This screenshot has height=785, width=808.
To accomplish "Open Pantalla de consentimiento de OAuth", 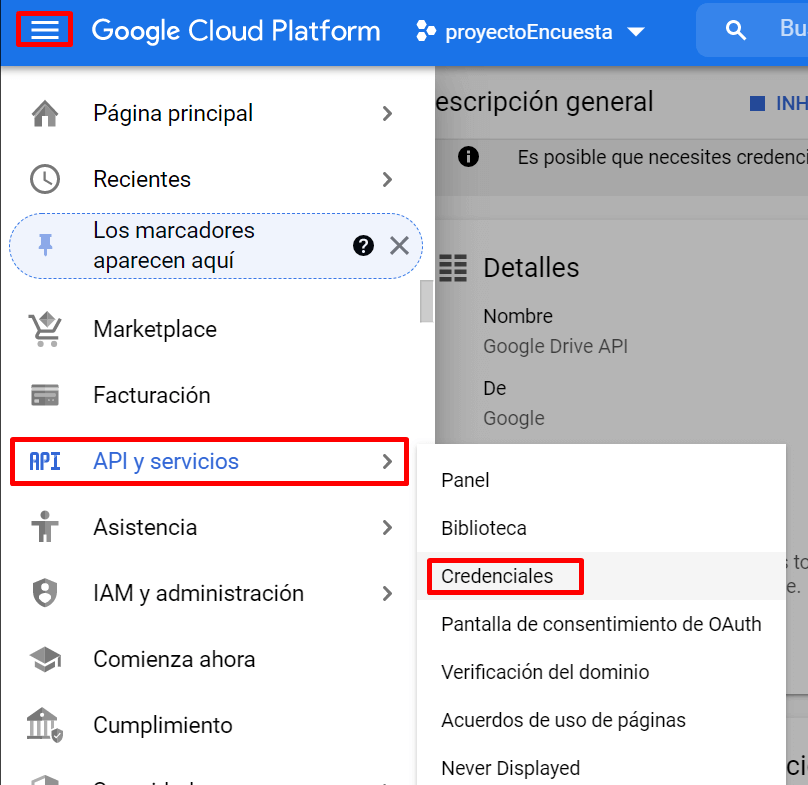I will click(601, 624).
